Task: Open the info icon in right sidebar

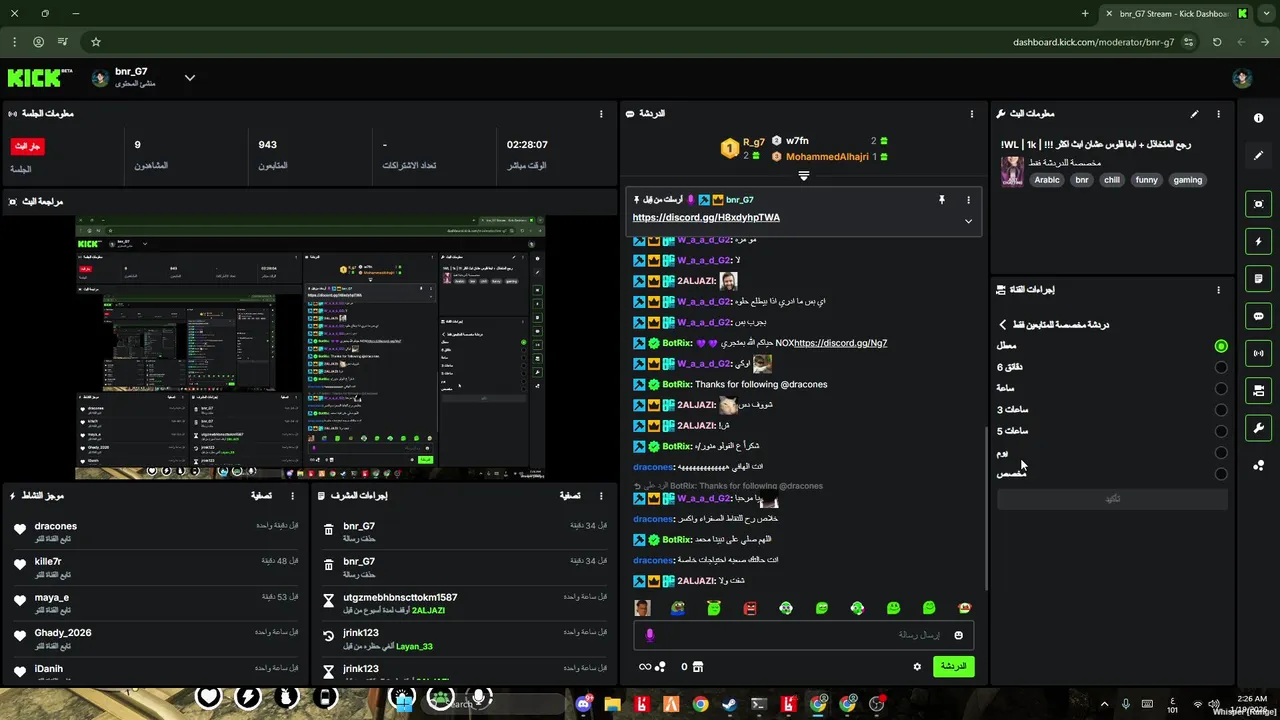Action: click(1258, 118)
